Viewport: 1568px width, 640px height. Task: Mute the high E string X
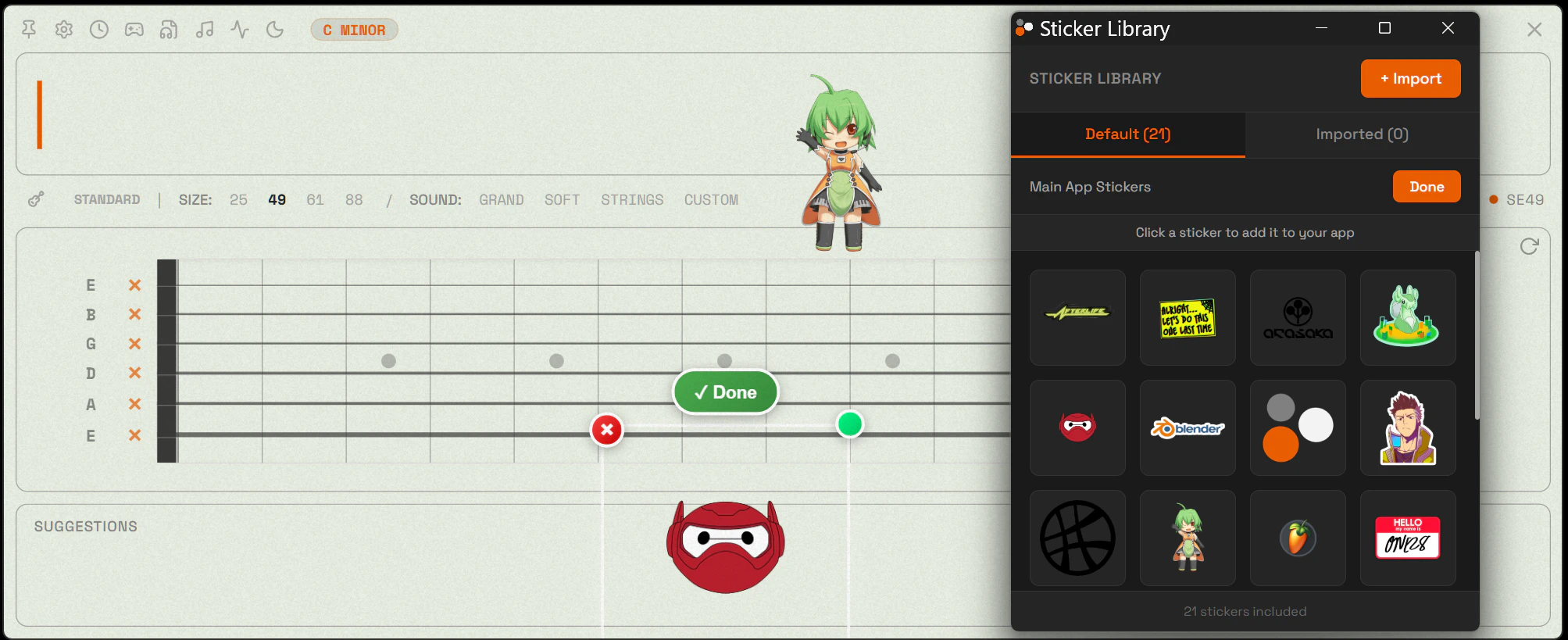(x=134, y=285)
